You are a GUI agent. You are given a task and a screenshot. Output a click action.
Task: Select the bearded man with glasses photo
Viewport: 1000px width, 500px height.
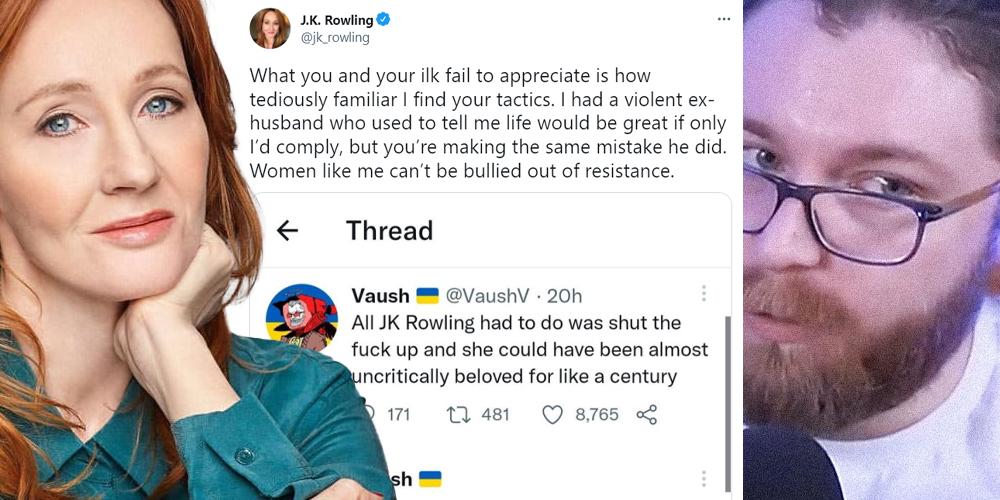point(870,250)
